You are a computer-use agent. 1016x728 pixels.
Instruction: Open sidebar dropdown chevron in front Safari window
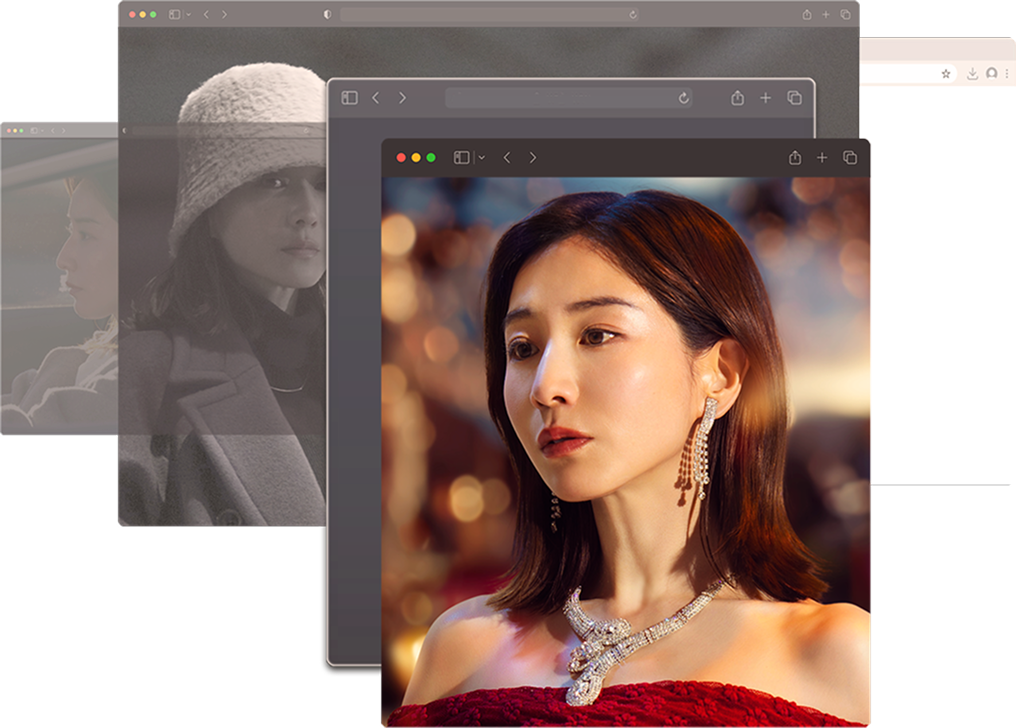[481, 157]
